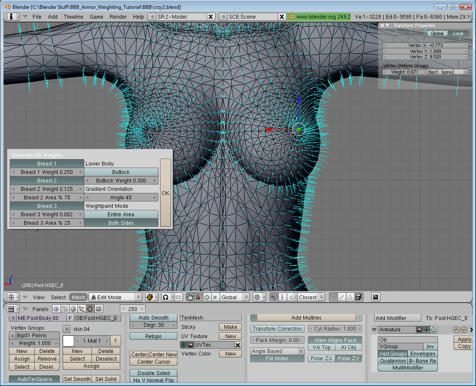Open the Mesh menu in 3D header

click(78, 297)
